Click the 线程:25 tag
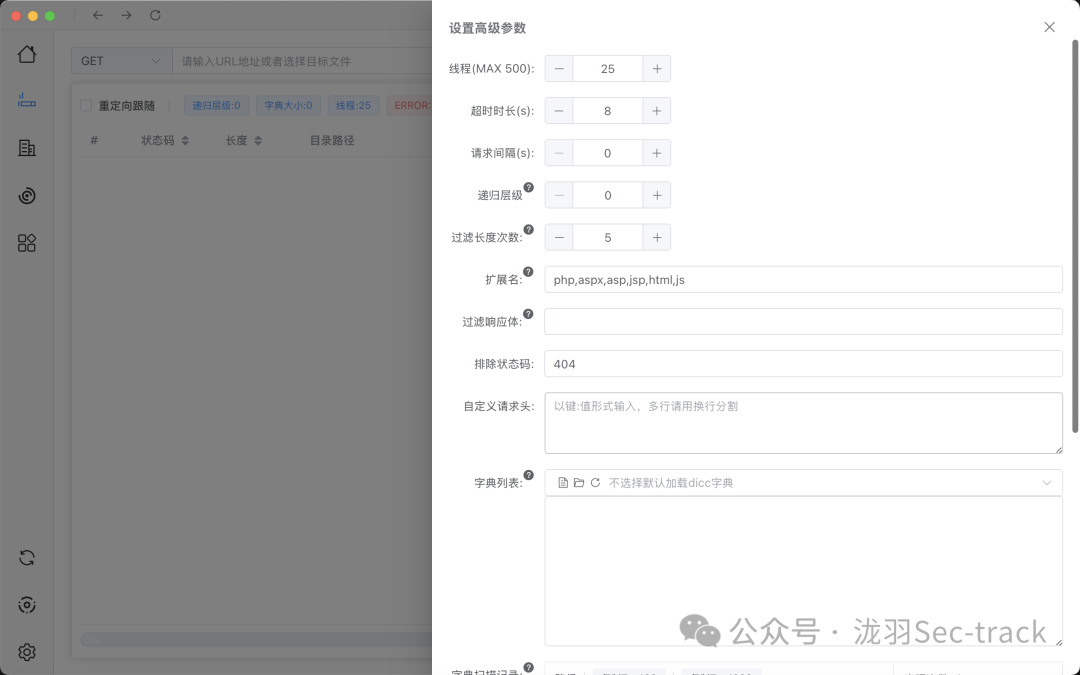The width and height of the screenshot is (1080, 675). [x=353, y=105]
